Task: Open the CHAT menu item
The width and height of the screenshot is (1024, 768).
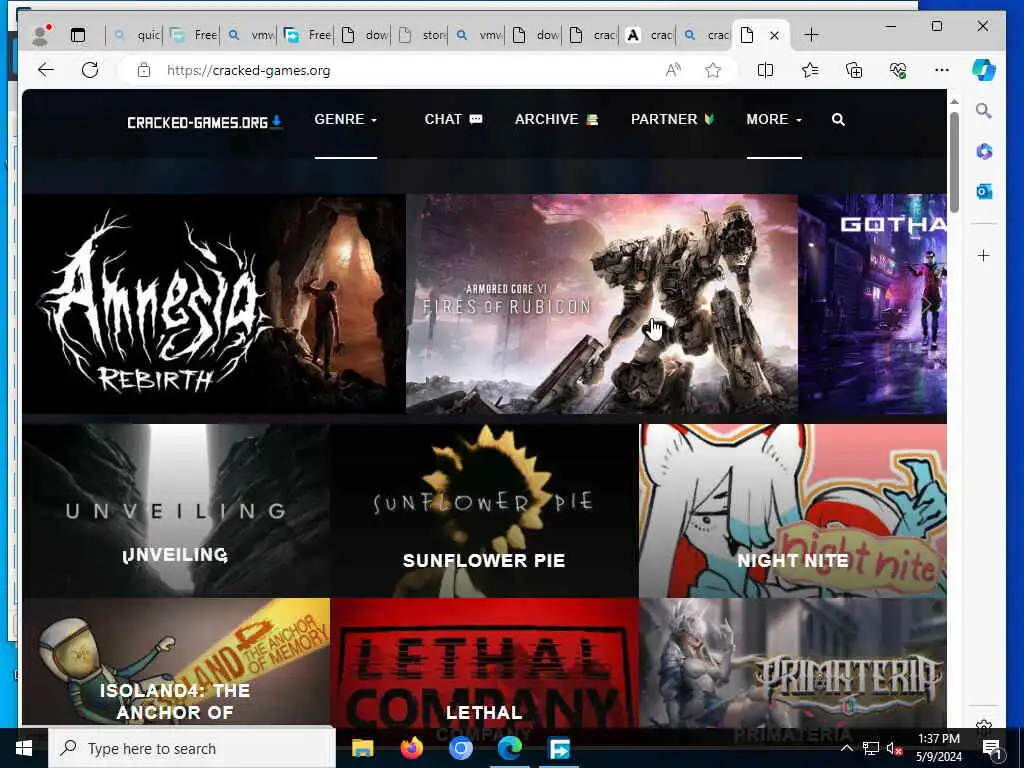Action: tap(453, 120)
